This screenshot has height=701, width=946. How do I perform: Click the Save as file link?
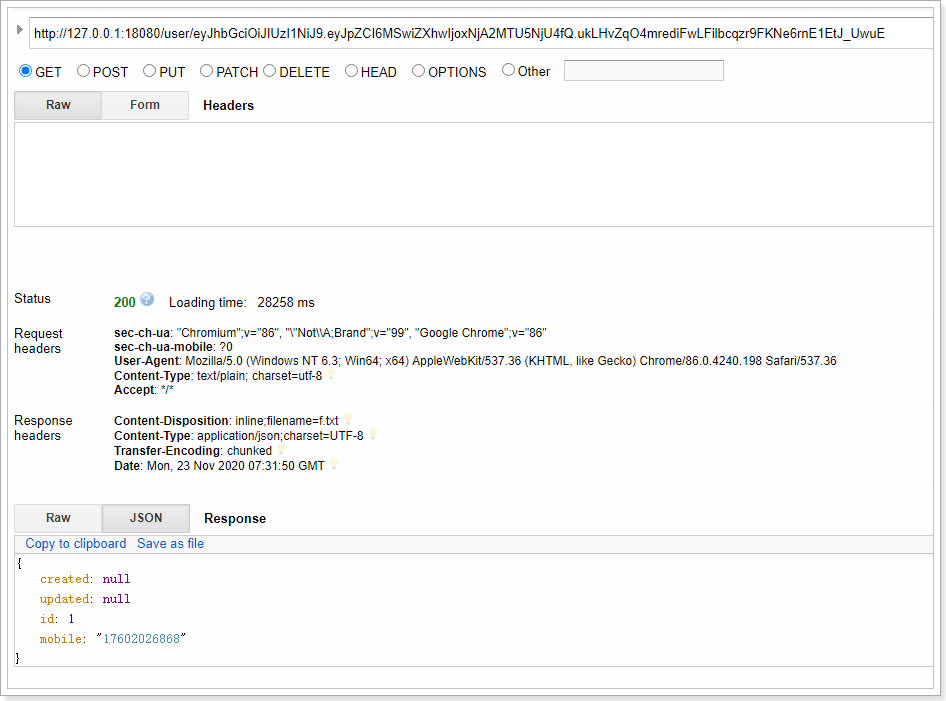[170, 544]
